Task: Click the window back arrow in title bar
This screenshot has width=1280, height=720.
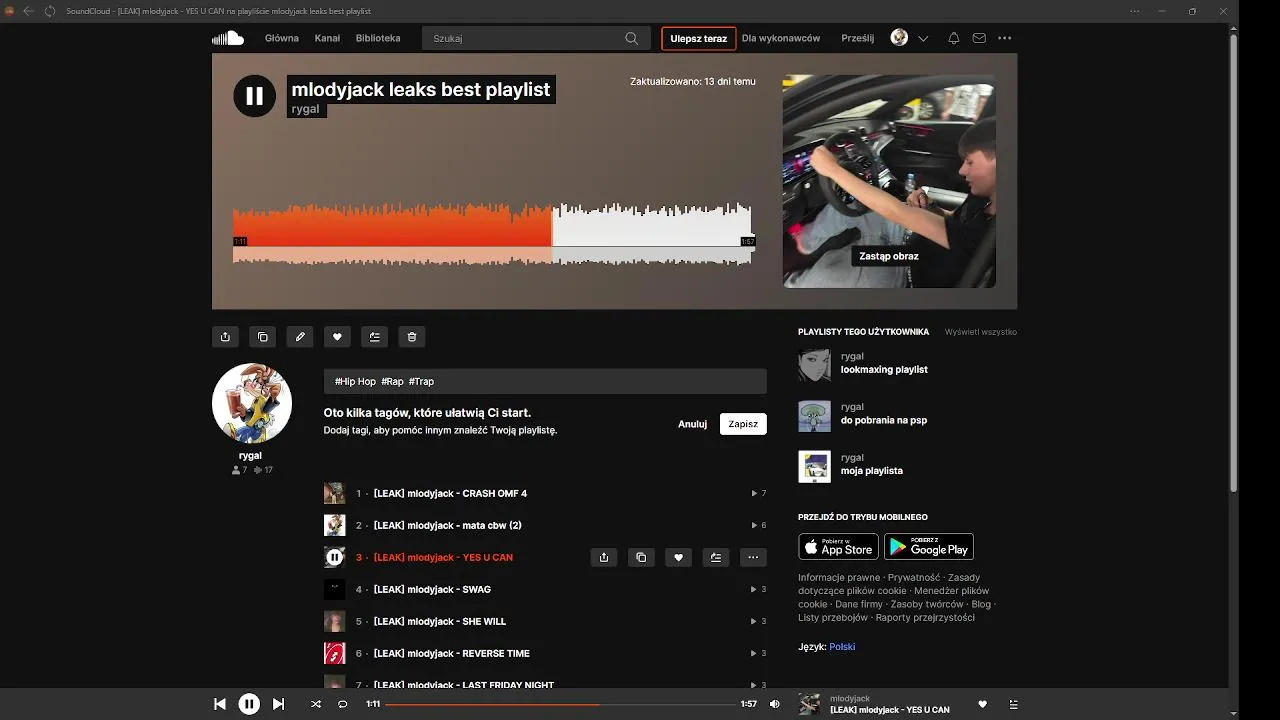Action: pyautogui.click(x=28, y=11)
